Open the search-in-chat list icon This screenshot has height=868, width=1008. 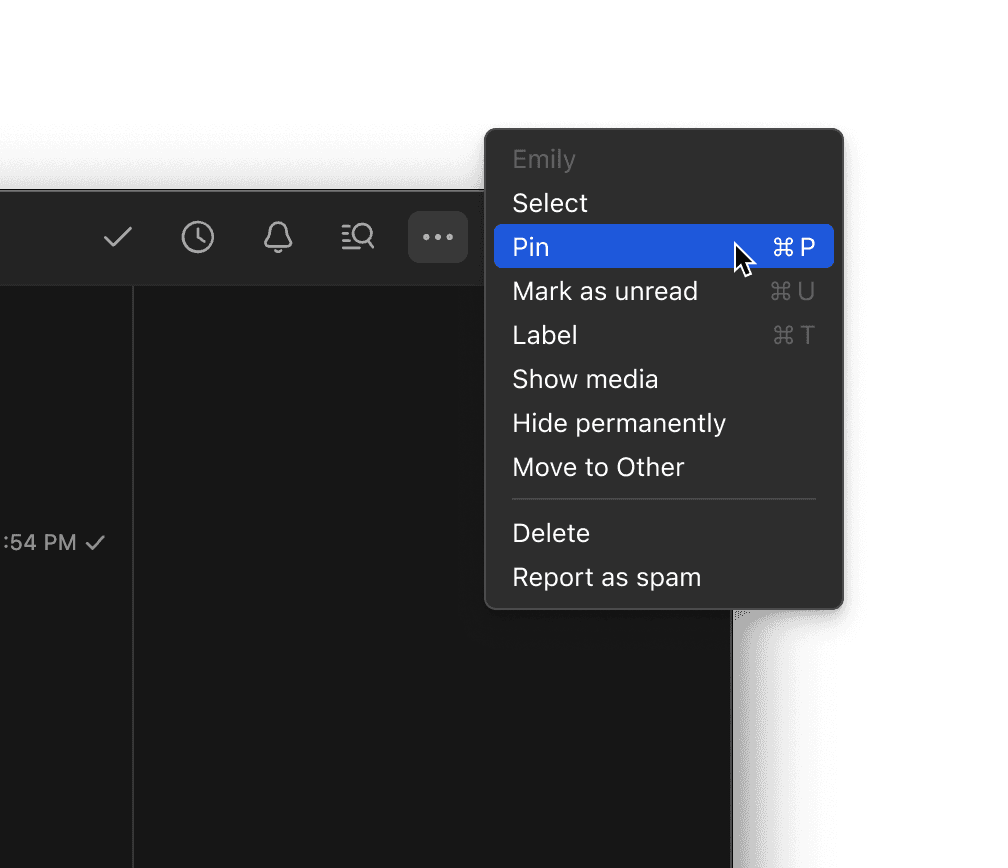pos(358,237)
